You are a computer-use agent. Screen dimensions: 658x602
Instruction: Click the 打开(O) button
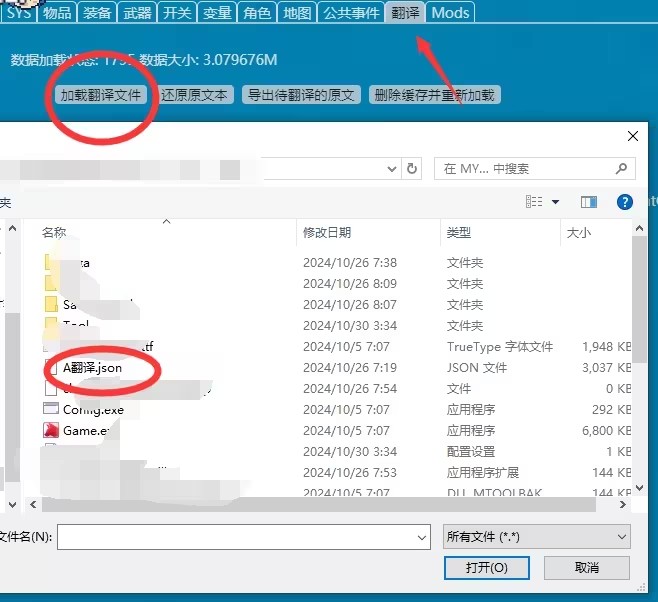pyautogui.click(x=487, y=568)
